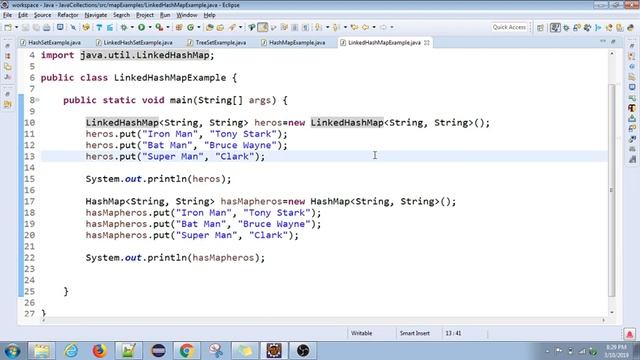This screenshot has height=360, width=640.
Task: Open the Window menu
Action: click(x=187, y=15)
